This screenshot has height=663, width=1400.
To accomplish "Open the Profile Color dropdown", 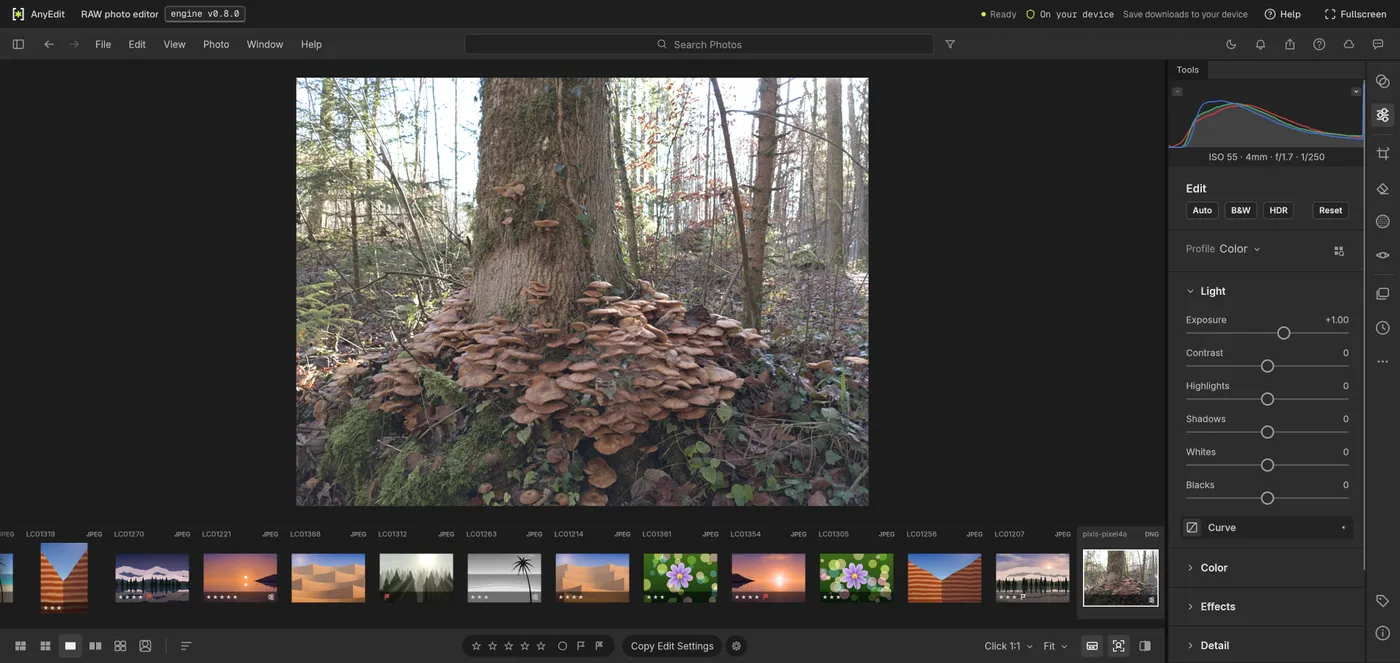I will [x=1240, y=249].
